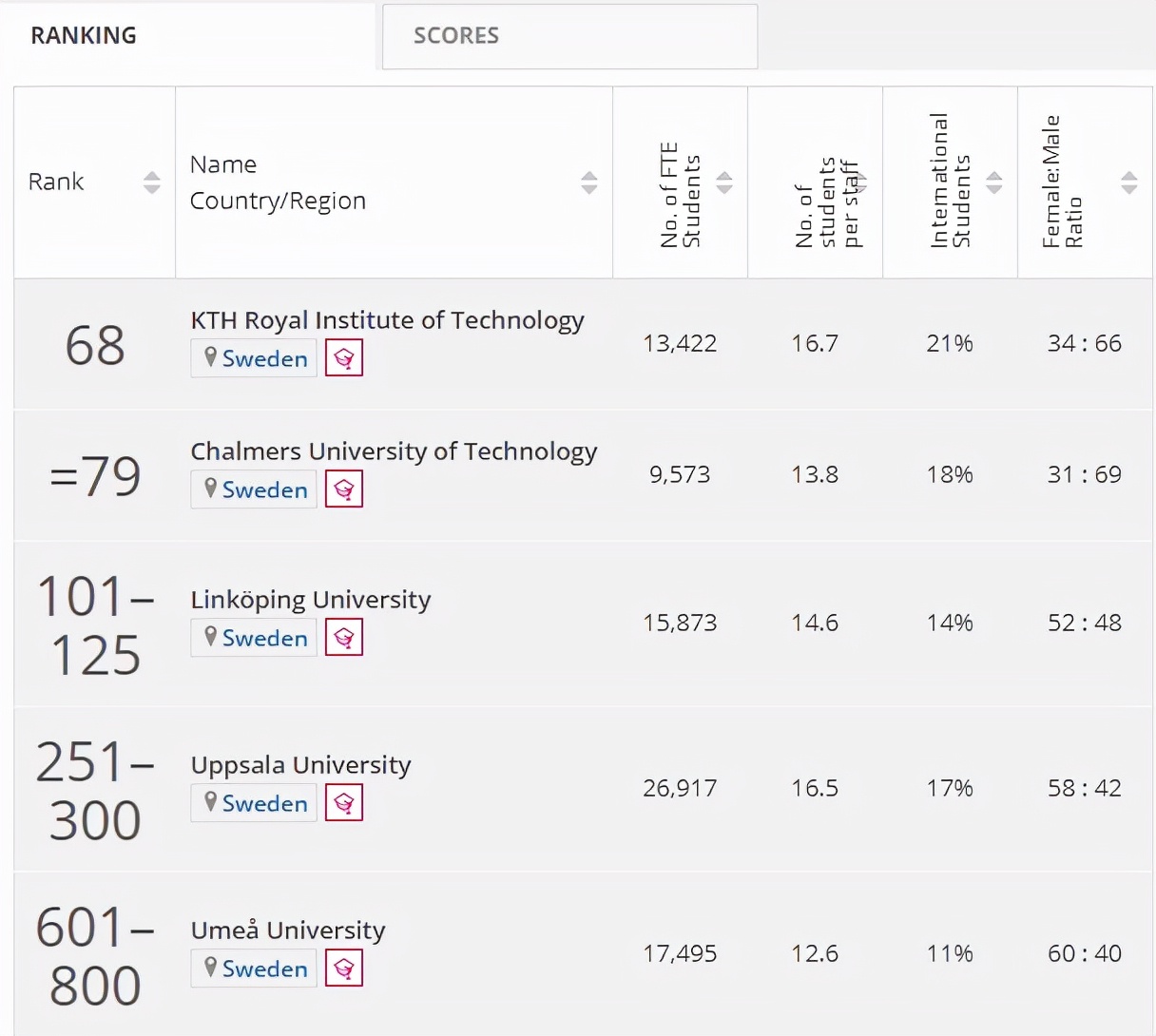Switch to the SCORES tab
This screenshot has height=1036, width=1156.
pyautogui.click(x=569, y=36)
